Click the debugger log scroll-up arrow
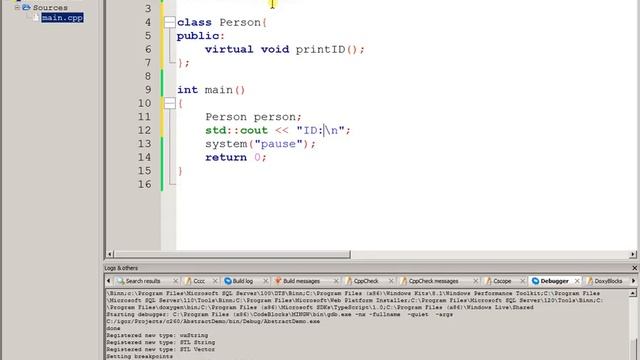This screenshot has width=640, height=360. tap(633, 293)
